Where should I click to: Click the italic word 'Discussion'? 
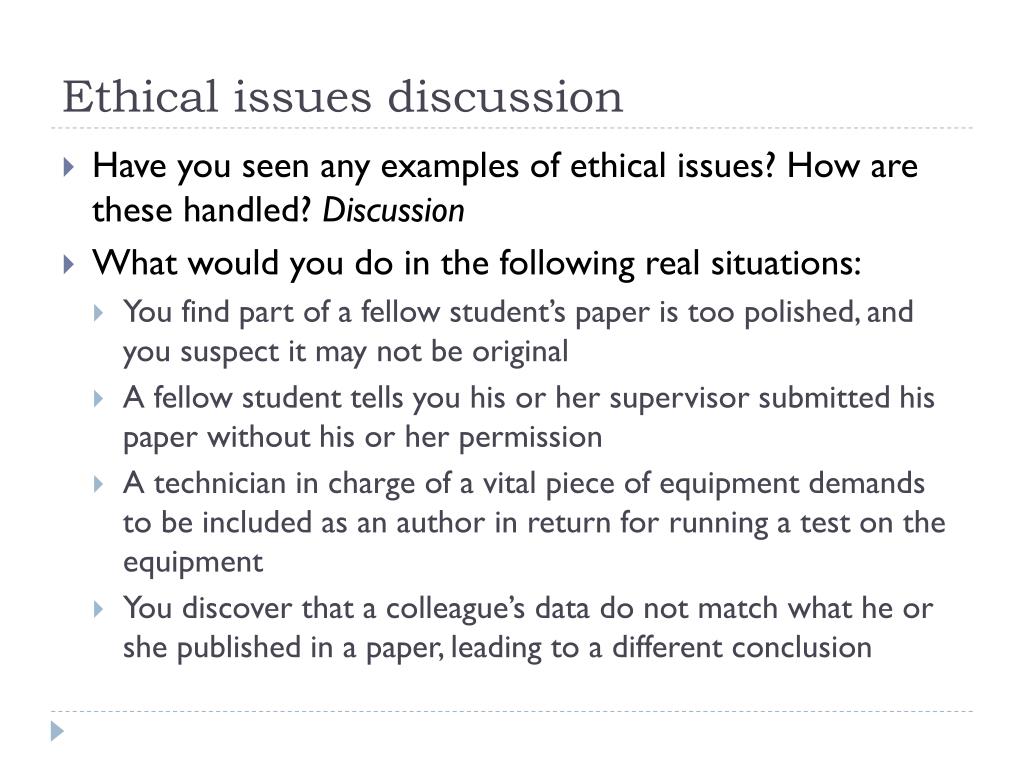pyautogui.click(x=393, y=210)
